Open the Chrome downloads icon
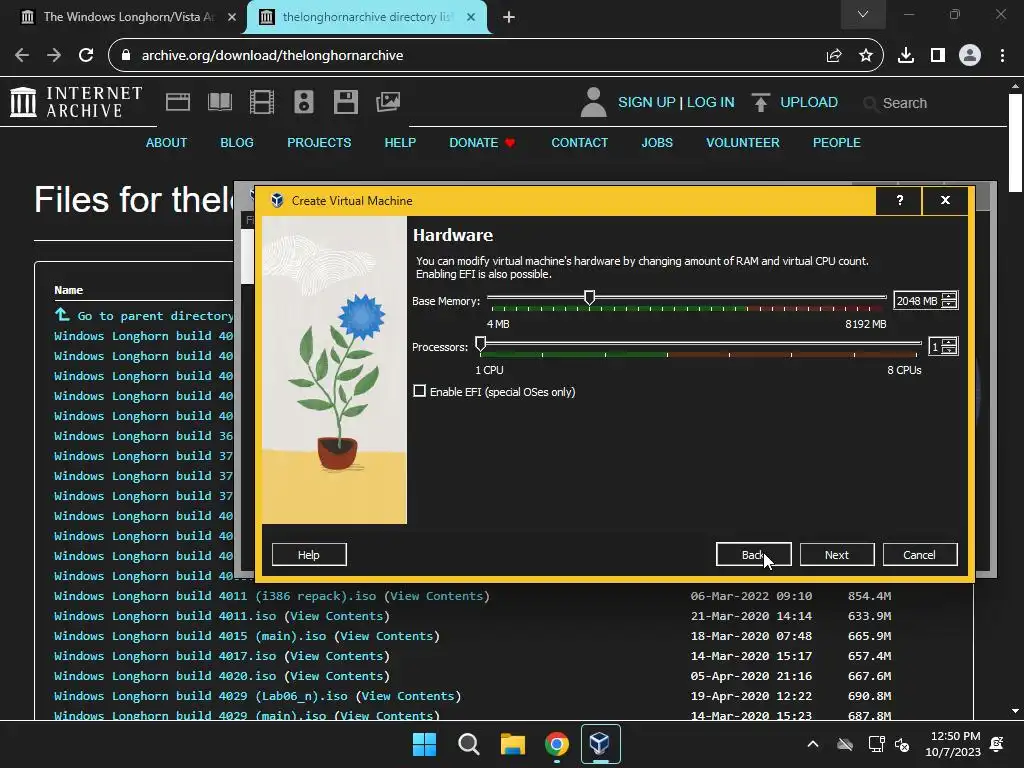 pos(906,56)
